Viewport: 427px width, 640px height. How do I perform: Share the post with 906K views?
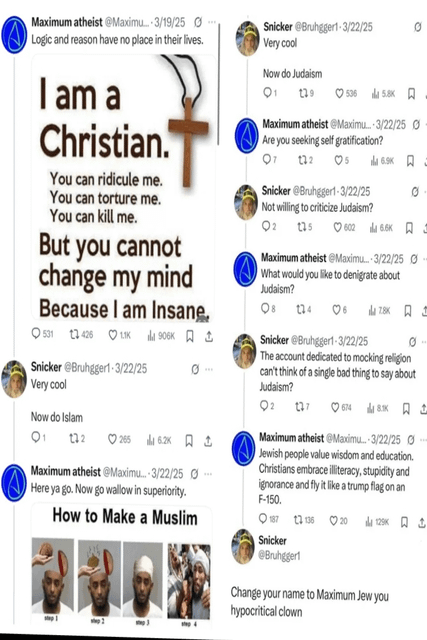click(209, 336)
